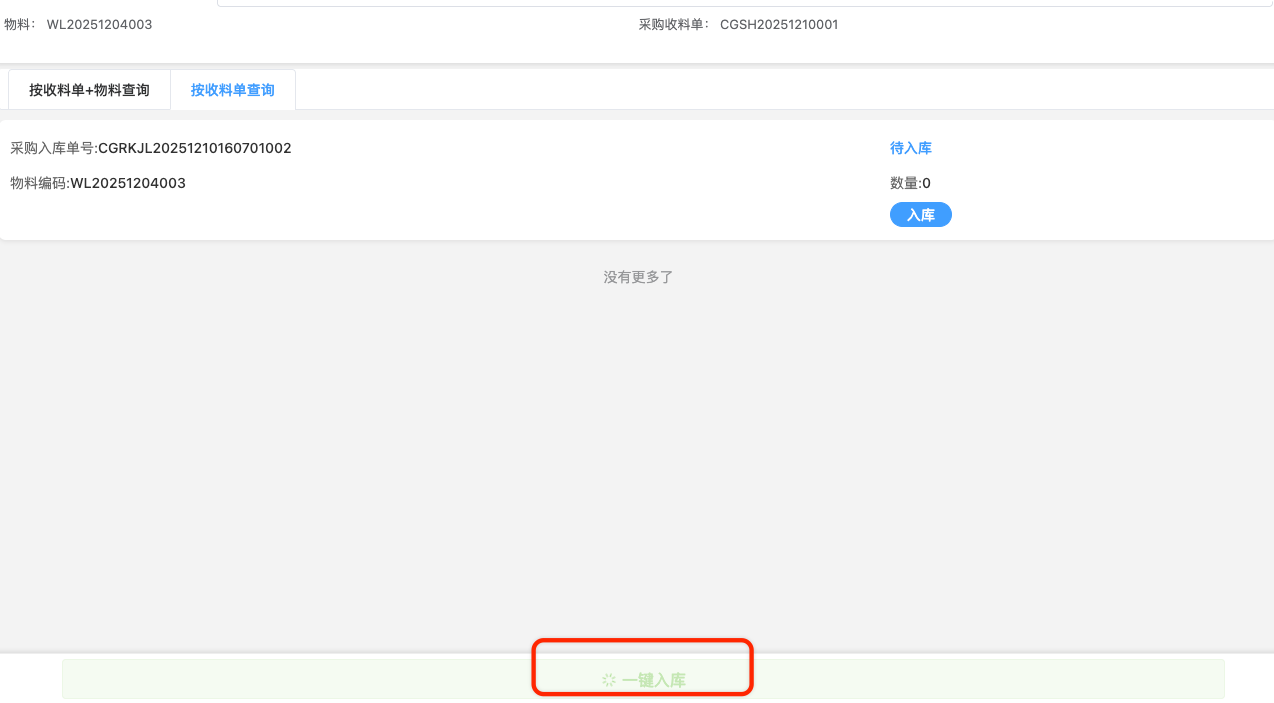Click the blank tab bar area right of 按收料单查询

780,90
